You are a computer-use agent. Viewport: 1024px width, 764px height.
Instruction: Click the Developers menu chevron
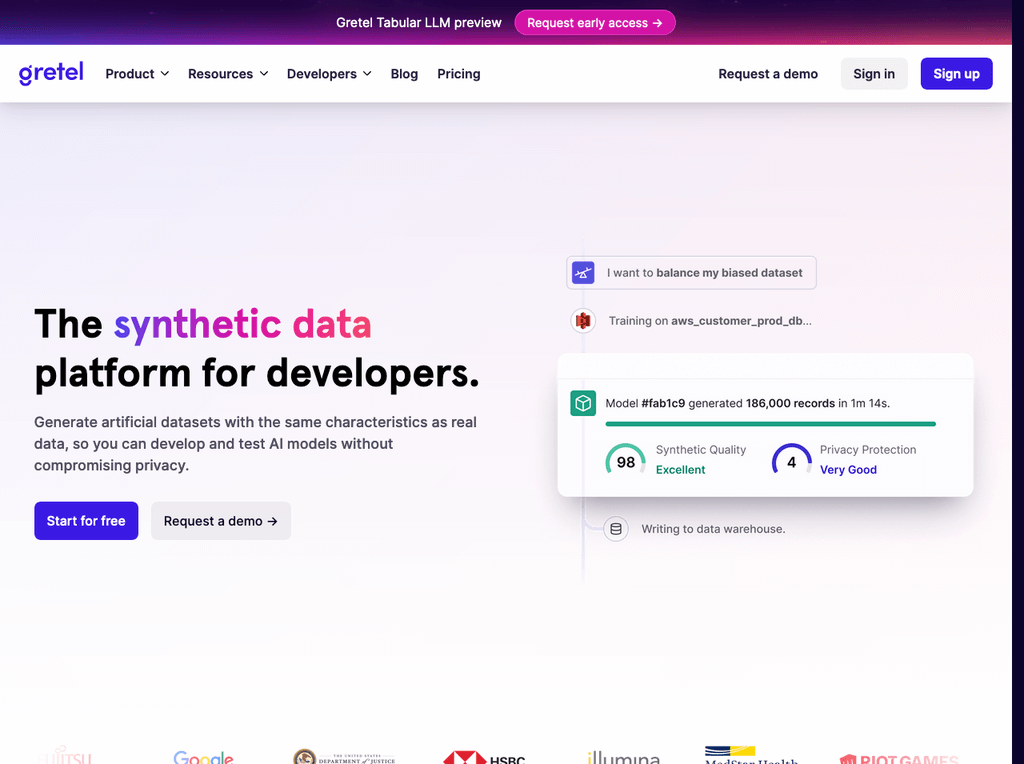[x=367, y=74]
